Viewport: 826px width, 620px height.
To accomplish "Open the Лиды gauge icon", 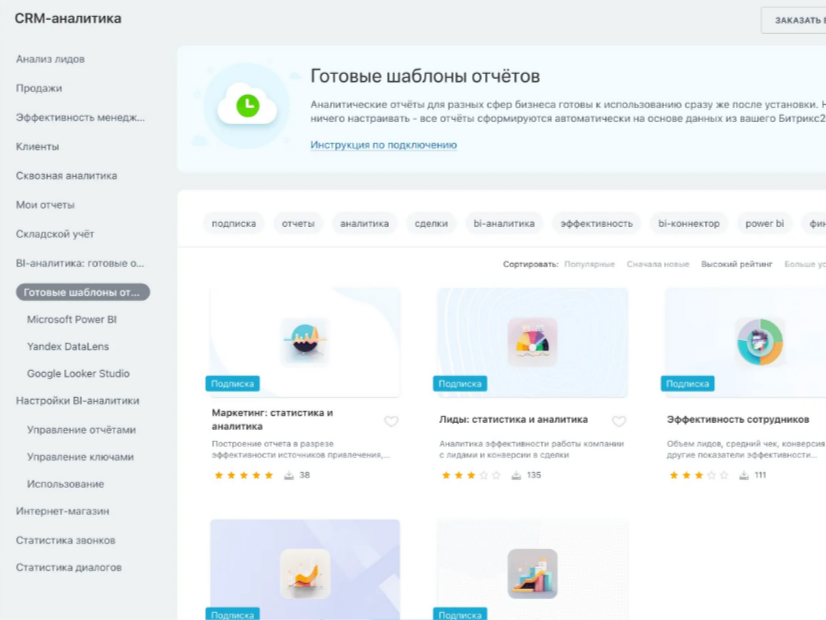I will (532, 342).
